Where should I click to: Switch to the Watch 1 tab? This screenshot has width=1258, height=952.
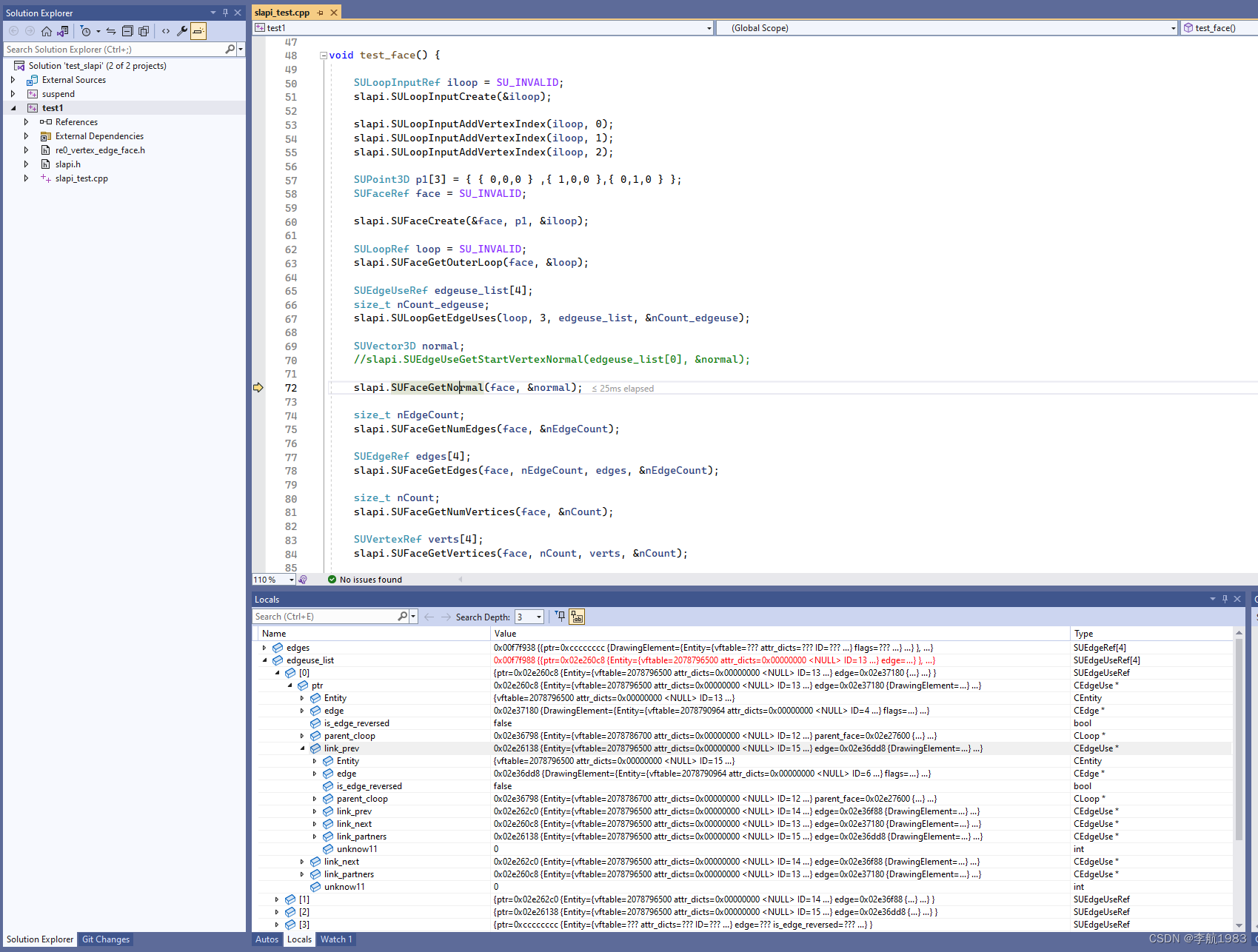[x=336, y=939]
